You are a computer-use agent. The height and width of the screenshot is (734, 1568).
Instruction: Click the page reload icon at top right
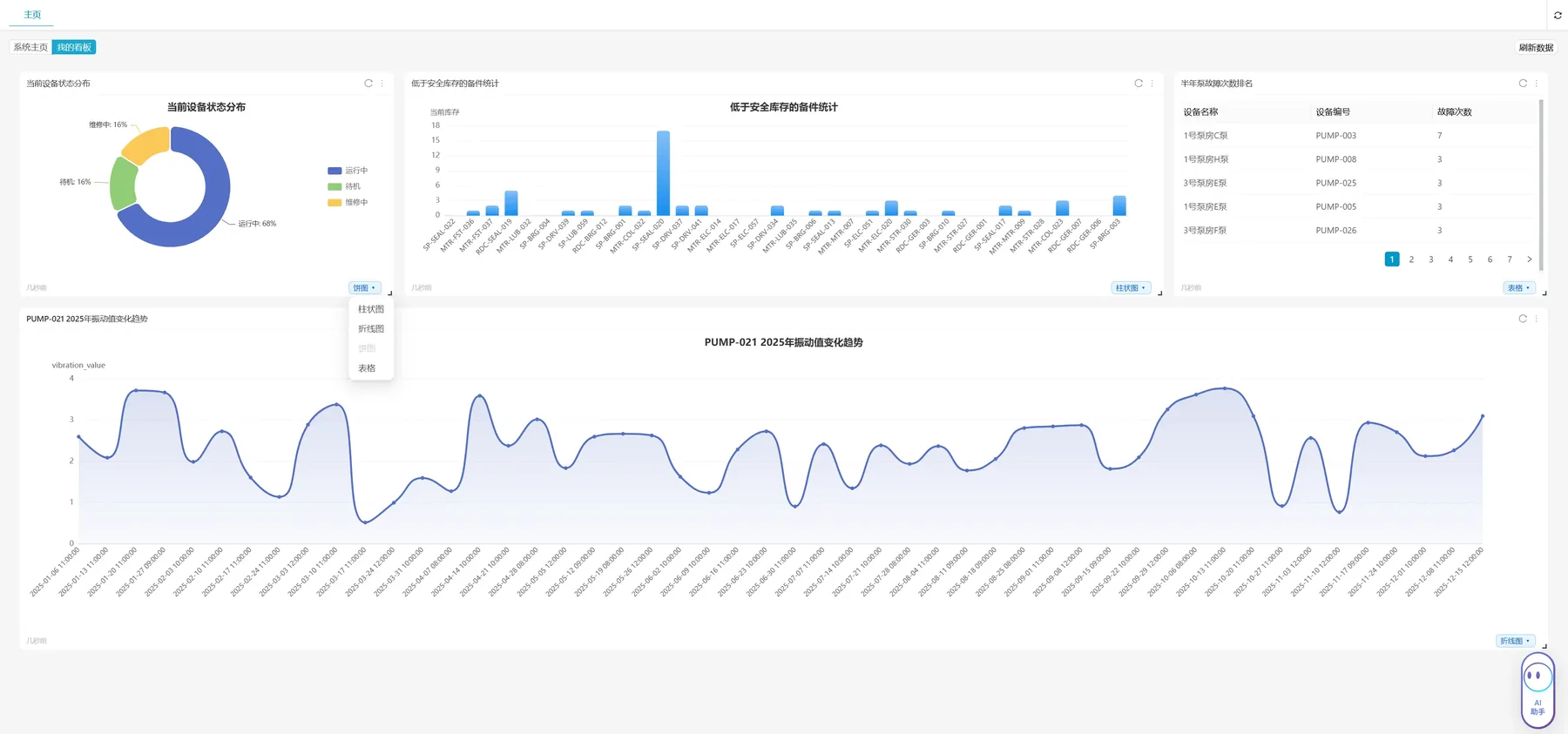tap(1558, 15)
